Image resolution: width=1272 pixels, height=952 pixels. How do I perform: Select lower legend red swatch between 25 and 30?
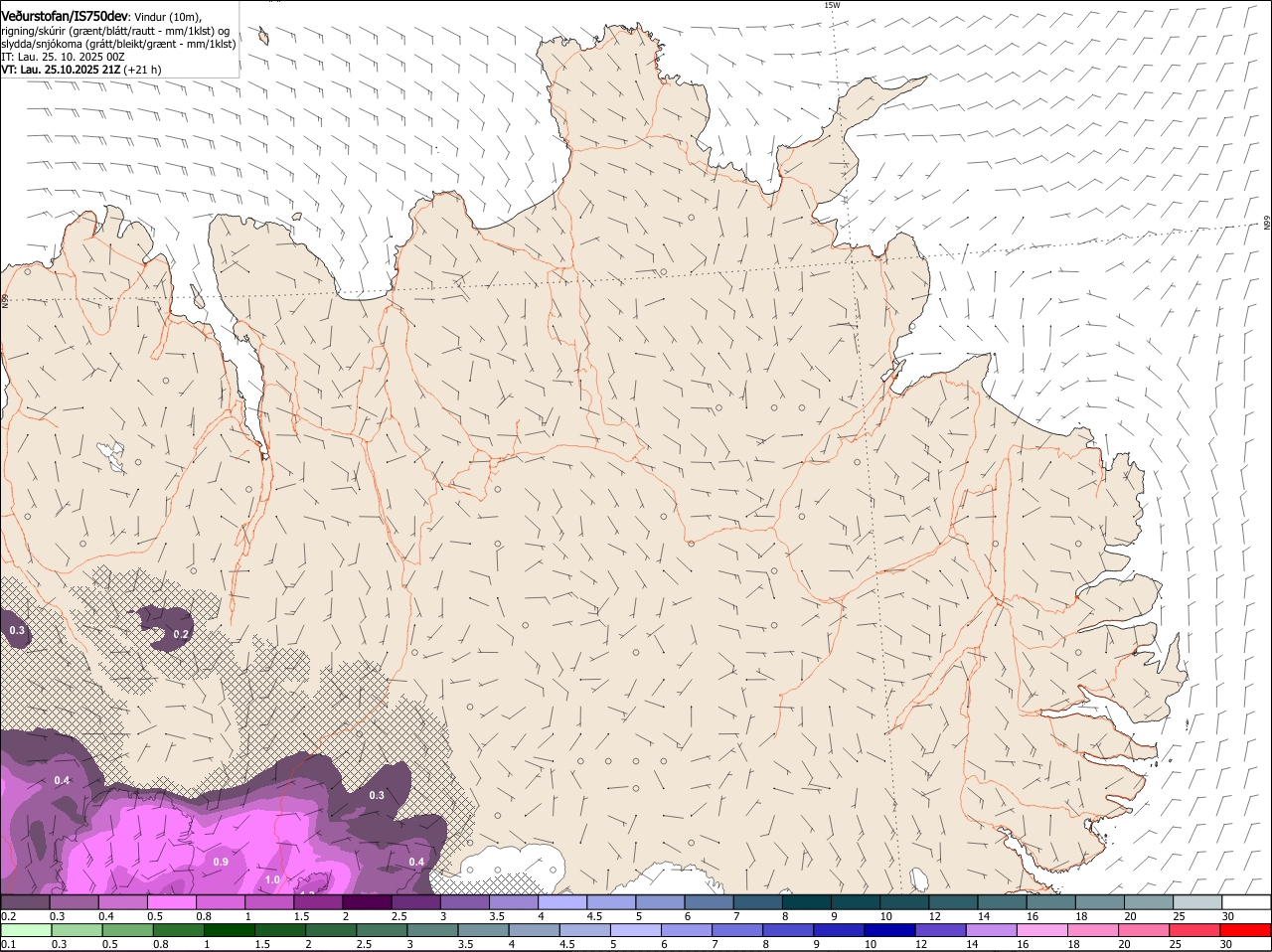[x=1192, y=930]
